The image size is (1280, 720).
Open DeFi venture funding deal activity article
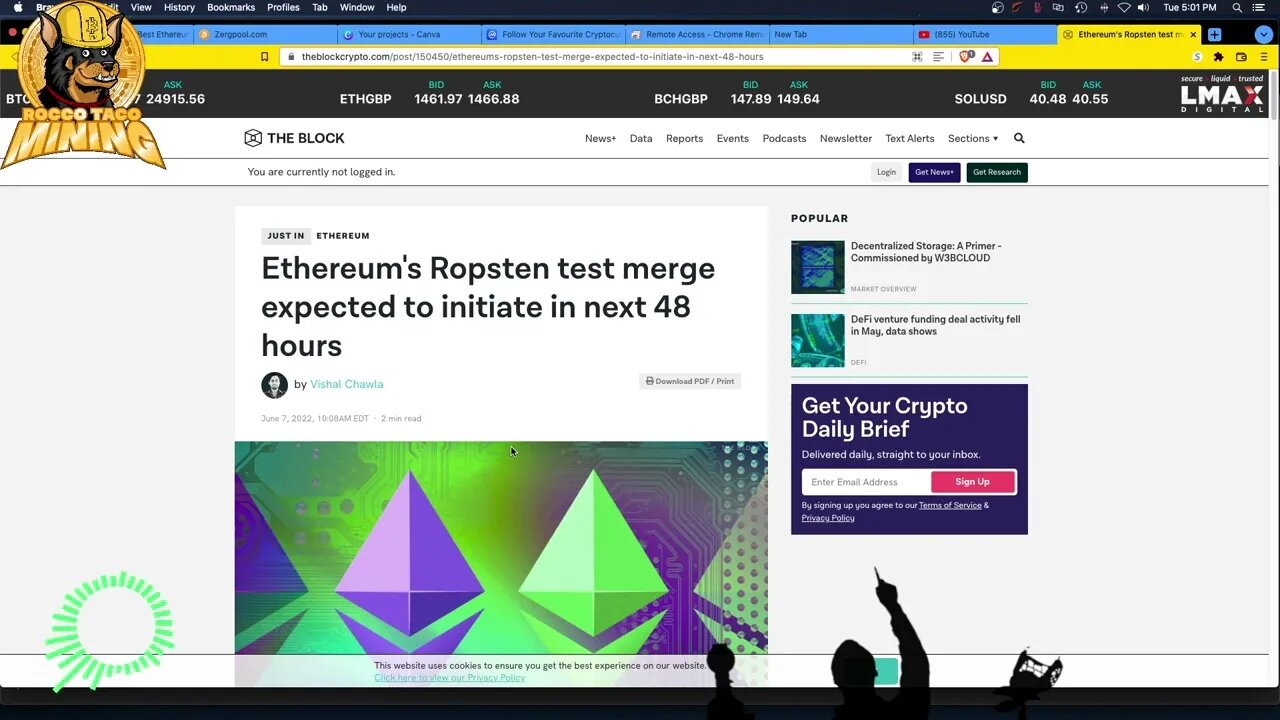click(x=936, y=325)
